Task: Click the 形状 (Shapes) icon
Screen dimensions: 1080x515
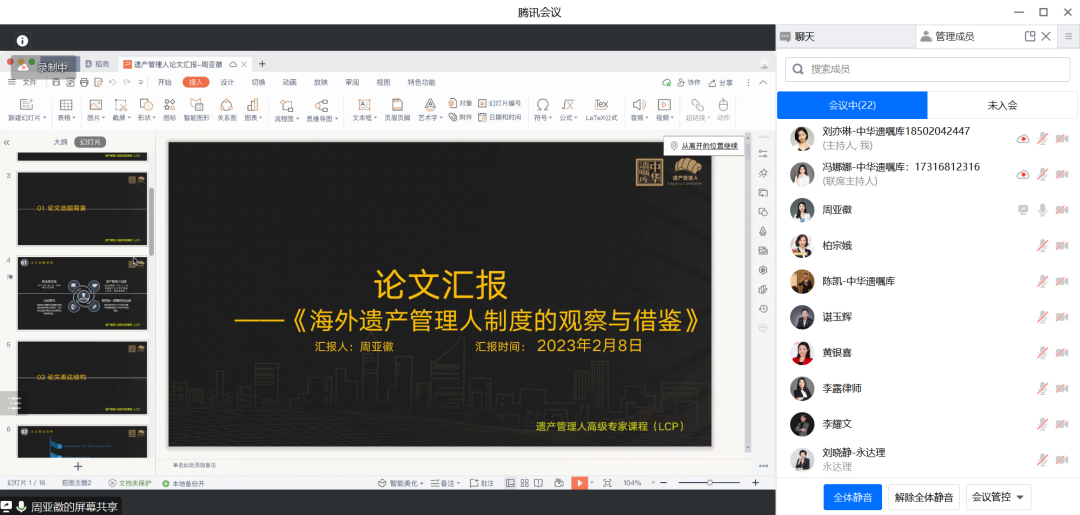Action: pos(145,105)
